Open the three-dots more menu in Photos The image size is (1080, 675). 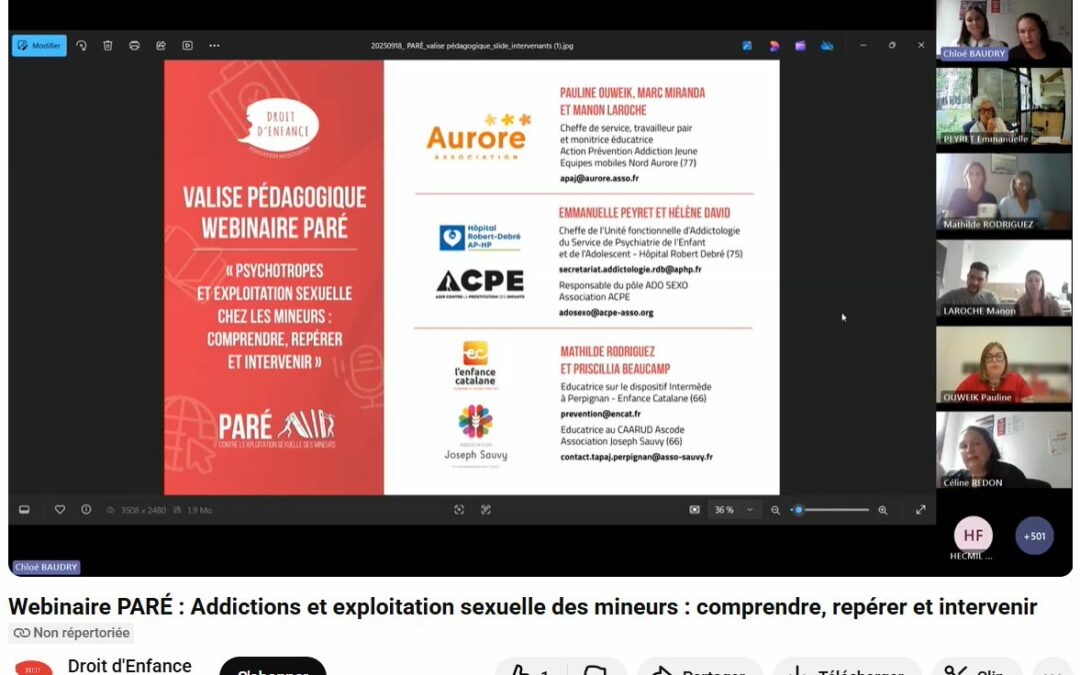tap(214, 45)
